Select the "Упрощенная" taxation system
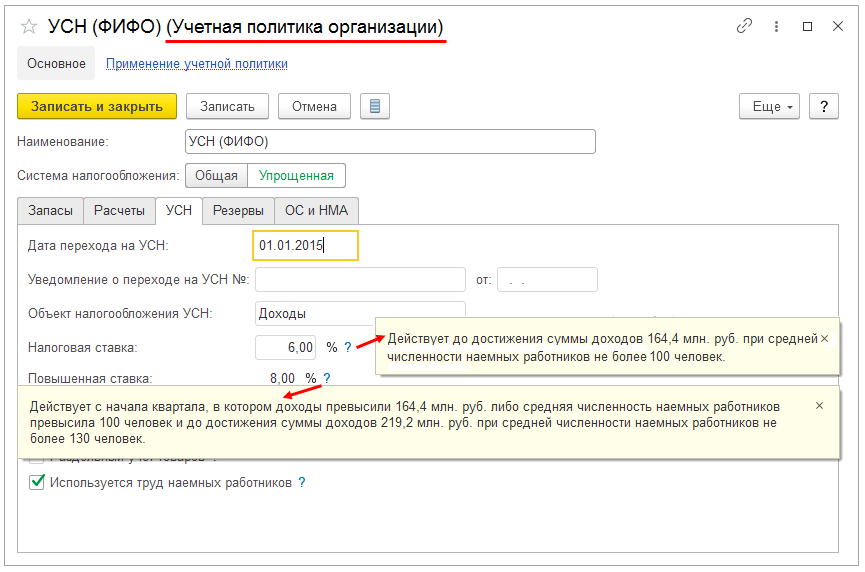865x572 pixels. [x=296, y=176]
